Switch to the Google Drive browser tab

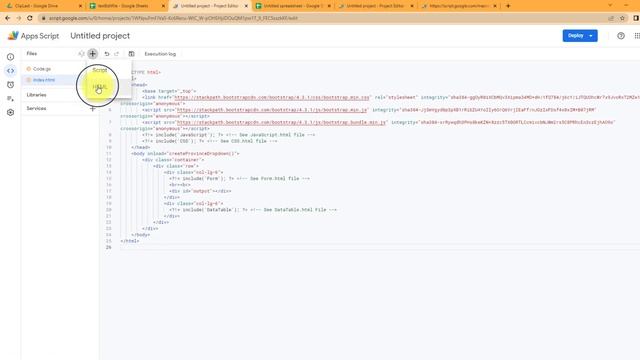pyautogui.click(x=42, y=6)
